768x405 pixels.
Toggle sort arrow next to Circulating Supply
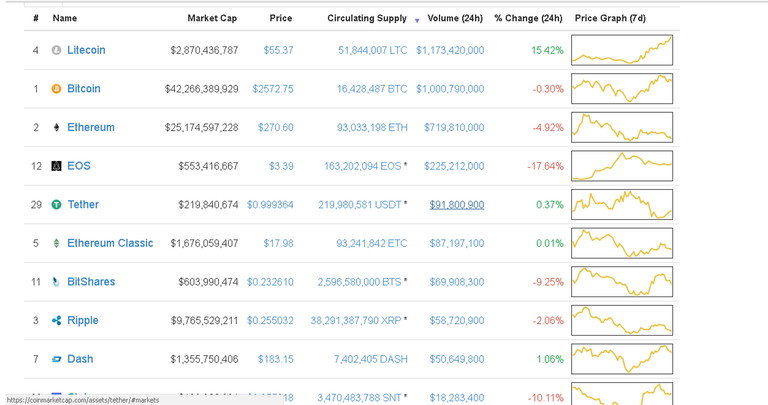pyautogui.click(x=417, y=20)
